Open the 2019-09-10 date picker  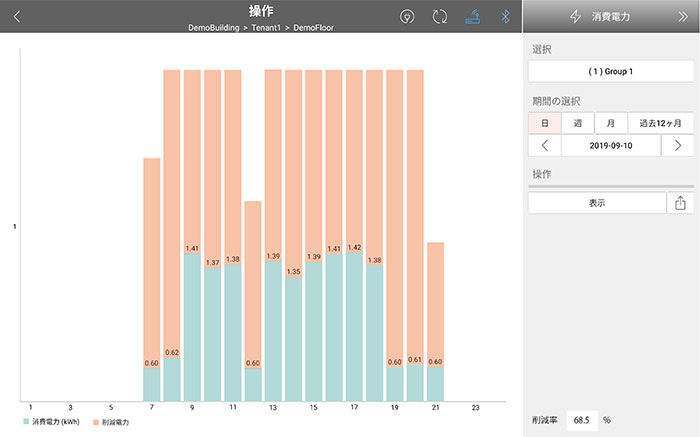click(x=610, y=146)
